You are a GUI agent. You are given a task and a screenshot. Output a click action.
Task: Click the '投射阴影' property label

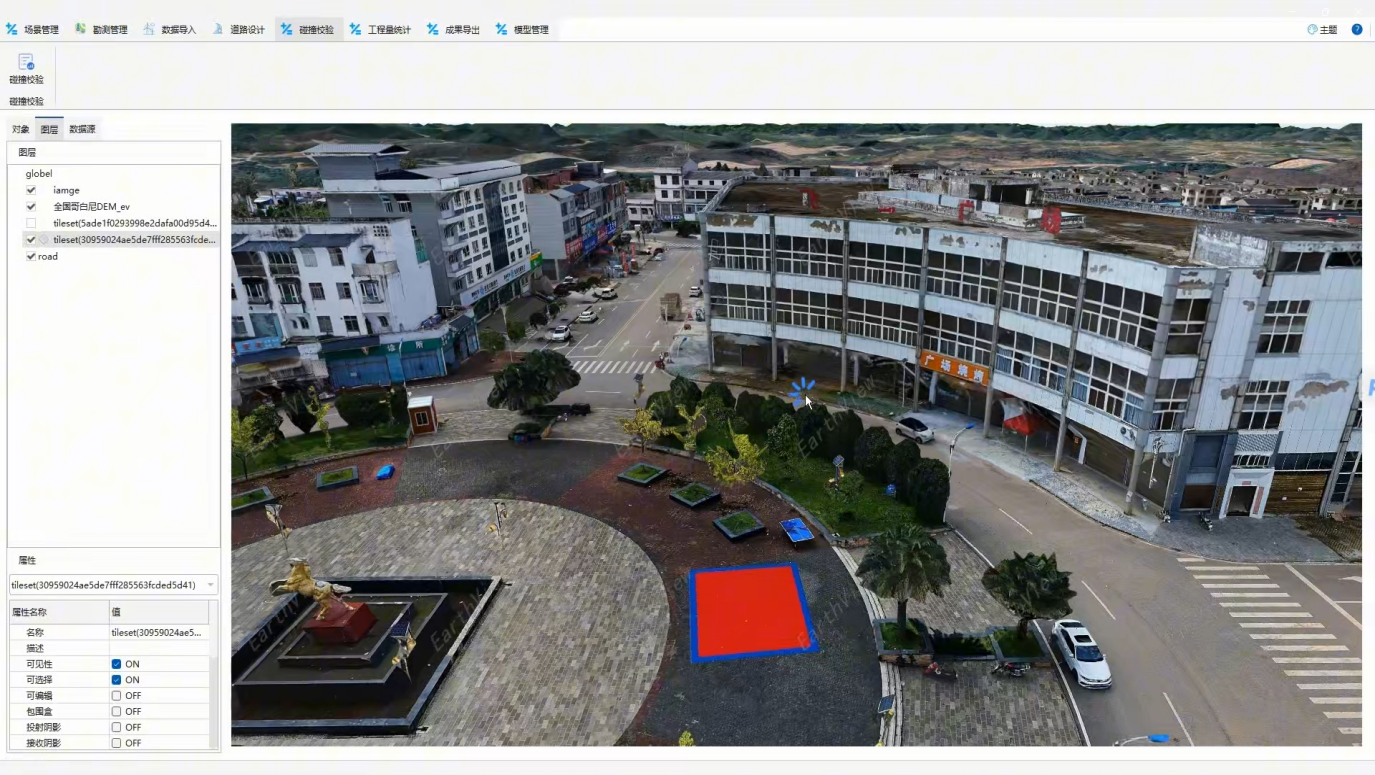43,727
